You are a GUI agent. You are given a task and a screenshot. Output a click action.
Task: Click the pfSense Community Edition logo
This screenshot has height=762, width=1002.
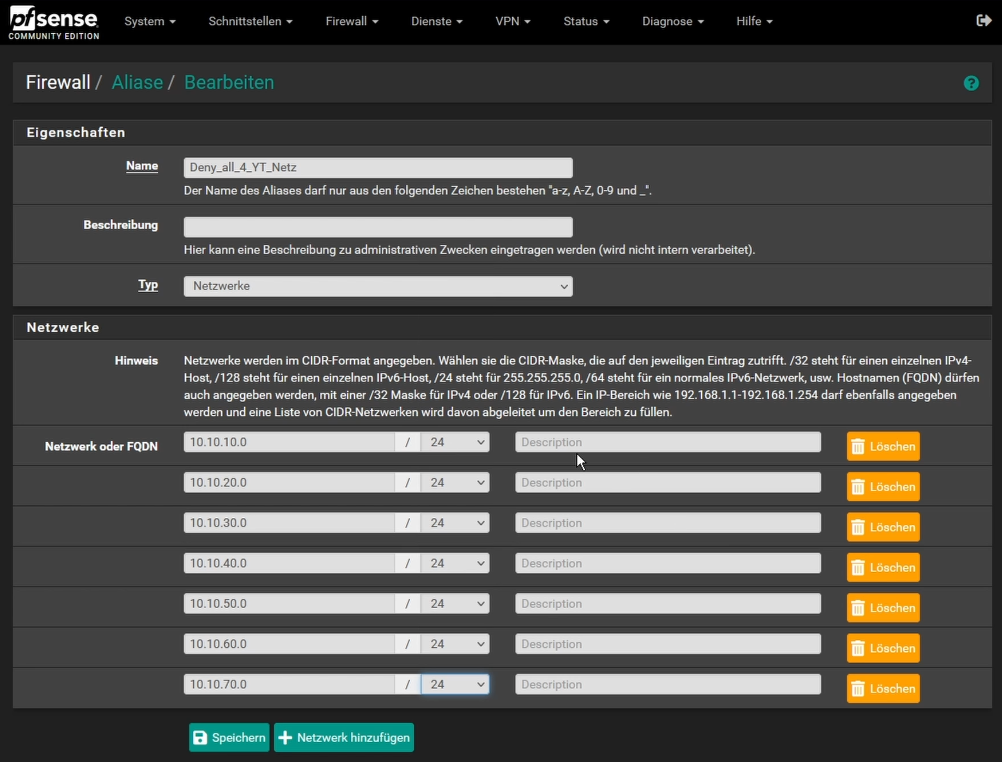coord(54,22)
